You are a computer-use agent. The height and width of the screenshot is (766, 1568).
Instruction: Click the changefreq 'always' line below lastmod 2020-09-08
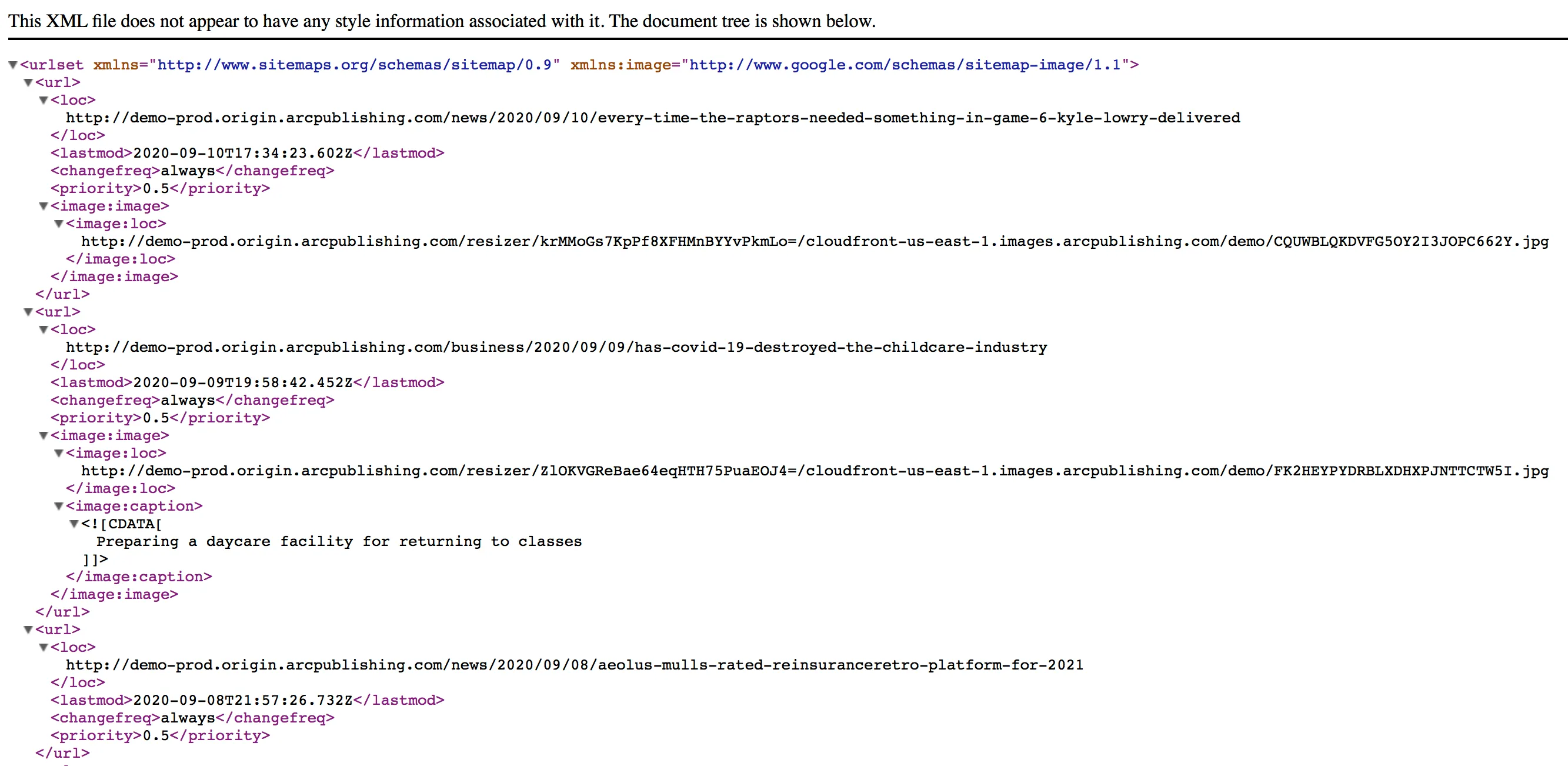[192, 718]
